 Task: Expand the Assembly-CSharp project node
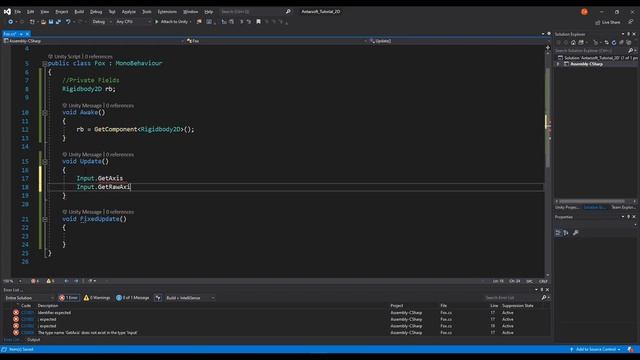[558, 64]
